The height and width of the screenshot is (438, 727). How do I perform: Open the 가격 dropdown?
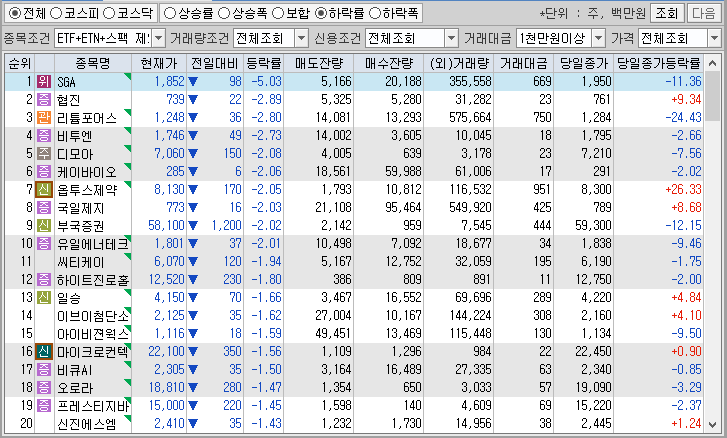click(714, 38)
